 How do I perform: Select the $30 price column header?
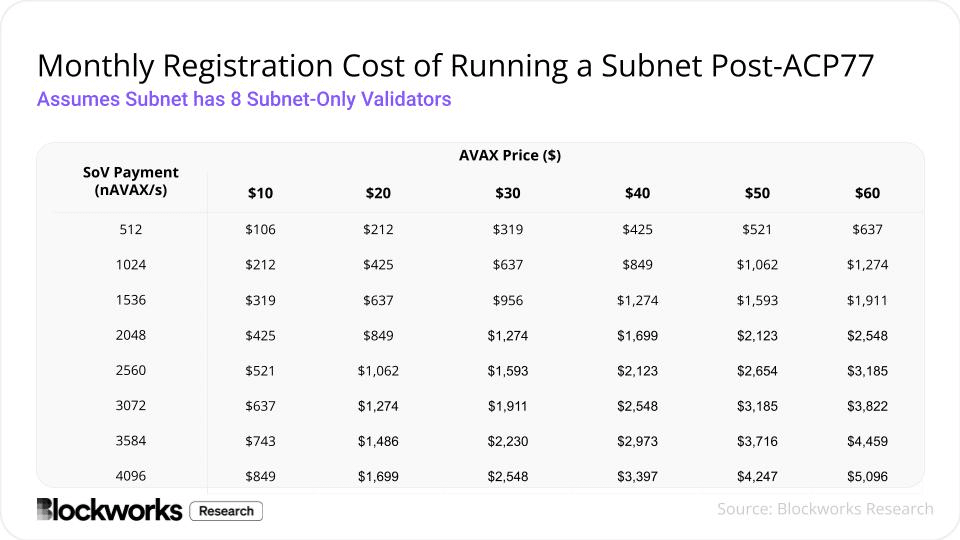(508, 193)
